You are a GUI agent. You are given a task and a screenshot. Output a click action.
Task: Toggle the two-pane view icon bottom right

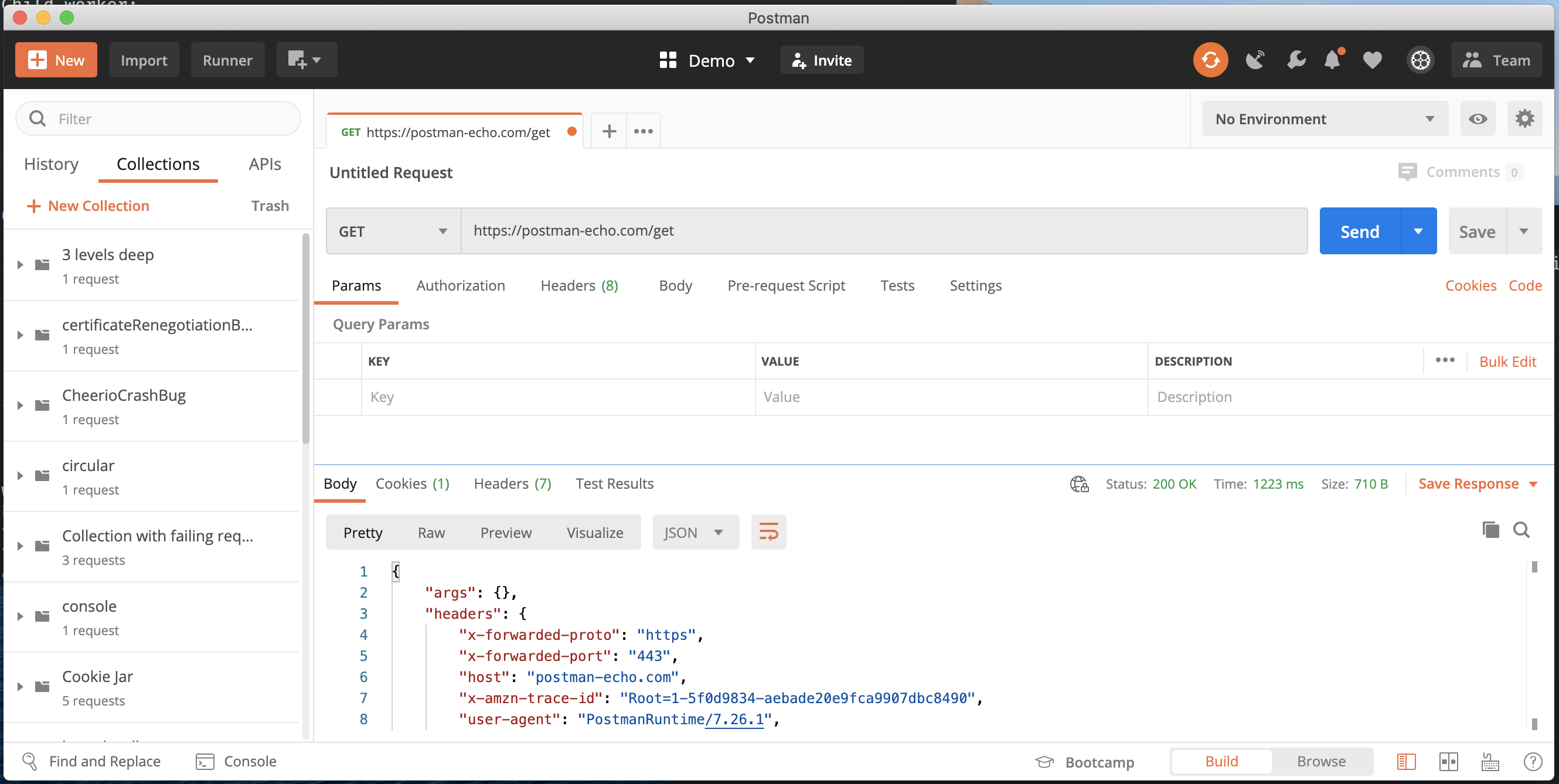point(1449,761)
